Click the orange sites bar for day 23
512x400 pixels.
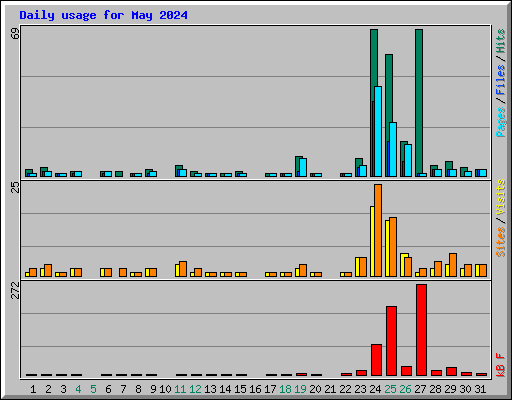tap(363, 267)
